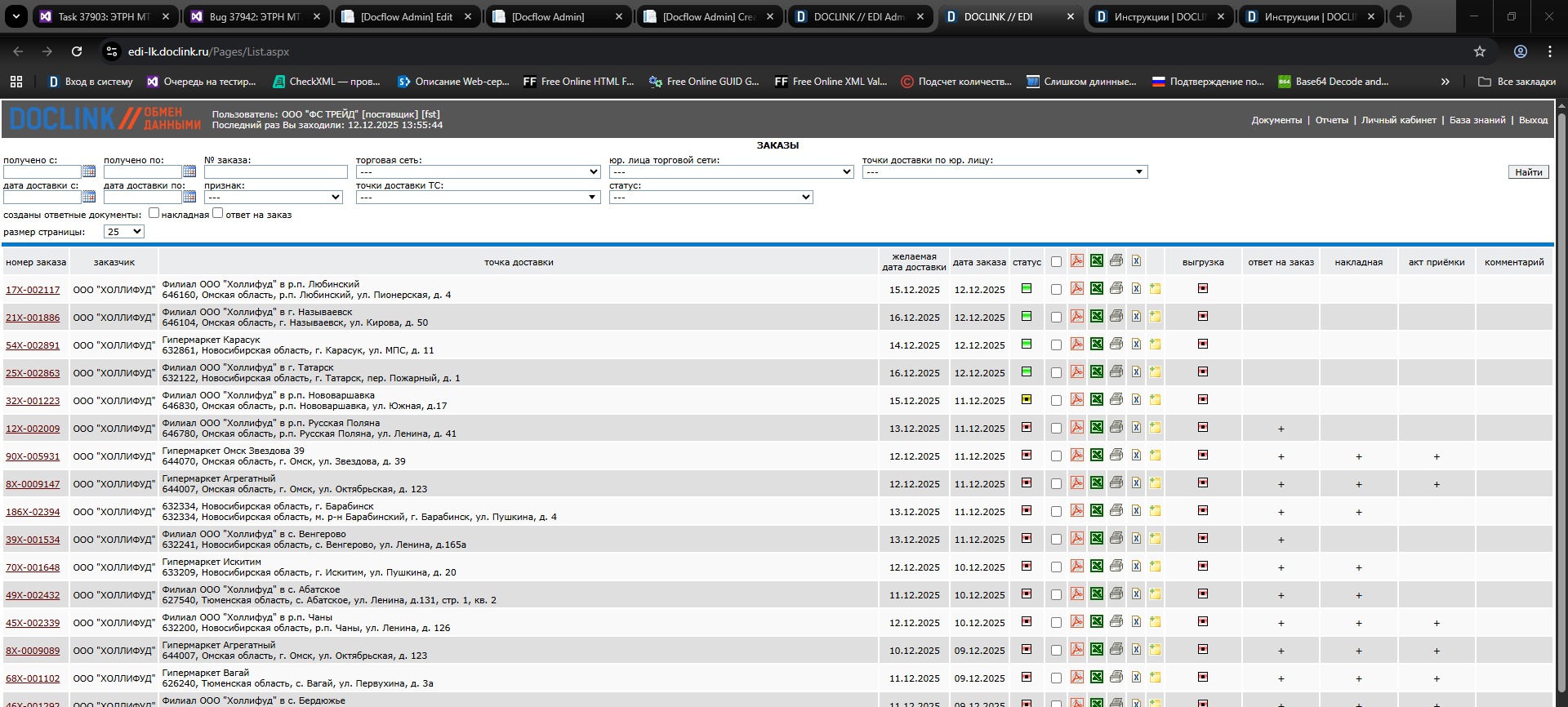Open the 'торговая сеть' dropdown
This screenshot has height=707, width=1568.
click(x=479, y=172)
